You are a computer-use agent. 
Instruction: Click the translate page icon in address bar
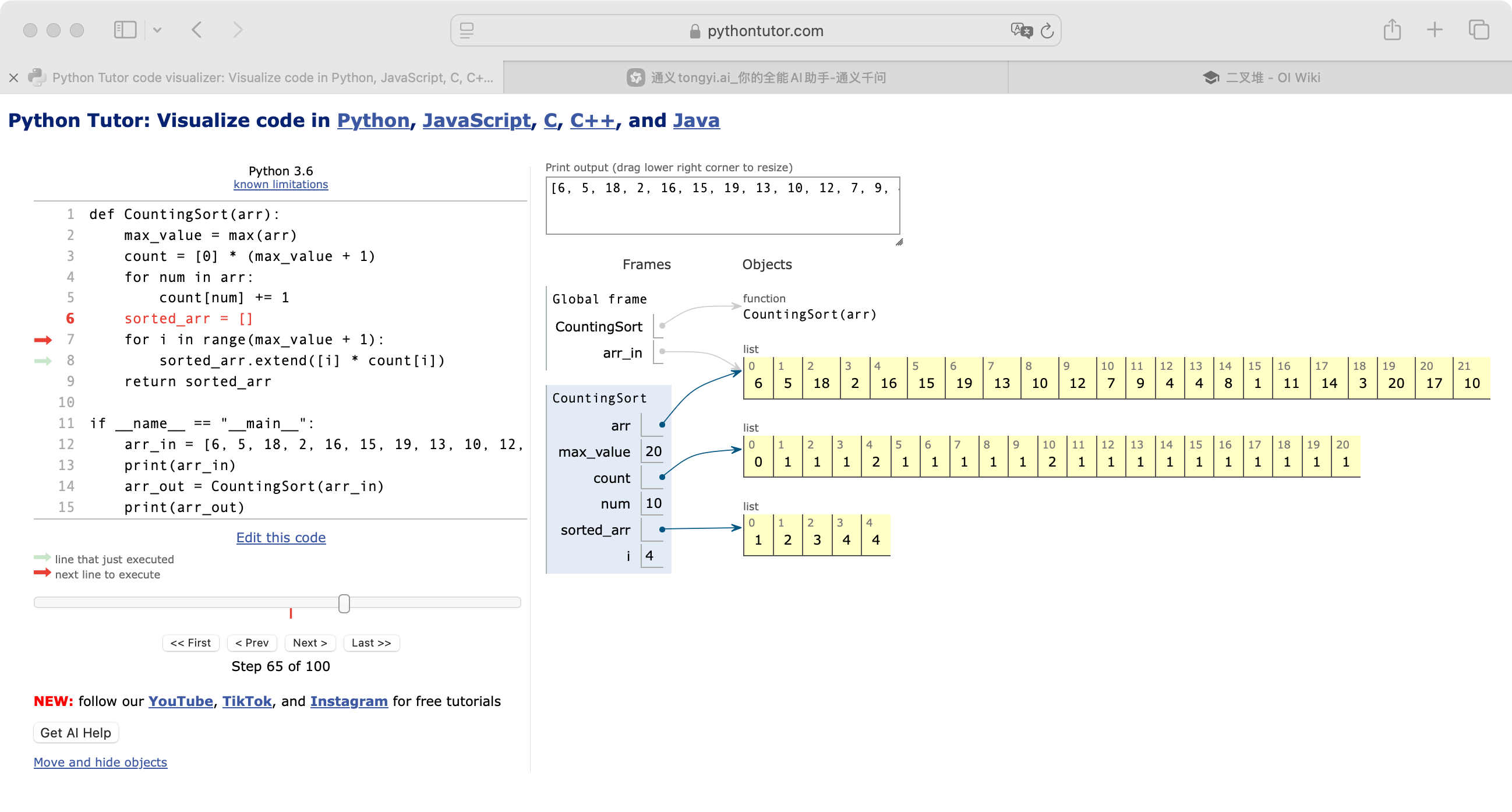[x=1021, y=30]
